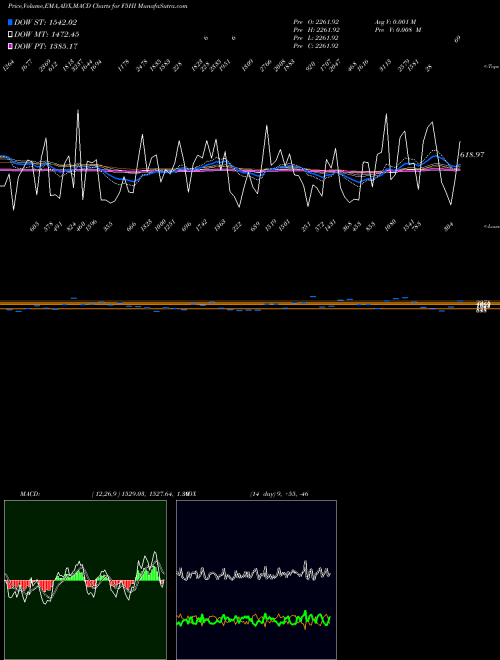This screenshot has width=500, height=660.
Task: Click the 'Avg V: 0.001 M' volume text
Action: [395, 22]
